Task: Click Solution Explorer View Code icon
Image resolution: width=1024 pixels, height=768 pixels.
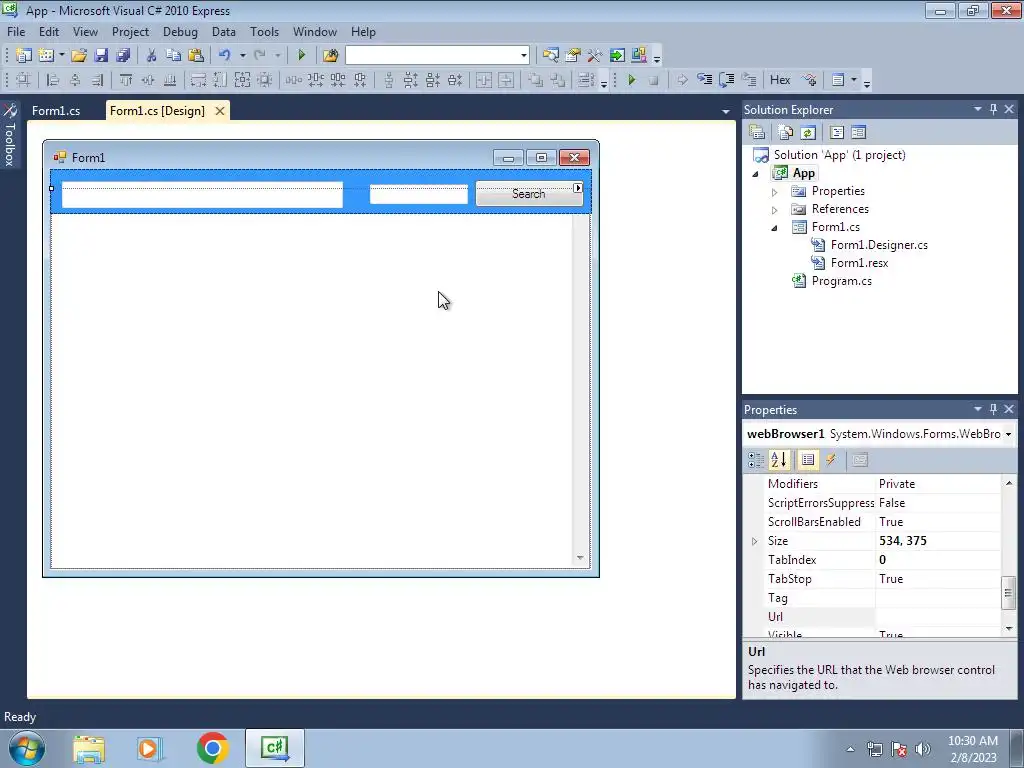Action: point(837,133)
